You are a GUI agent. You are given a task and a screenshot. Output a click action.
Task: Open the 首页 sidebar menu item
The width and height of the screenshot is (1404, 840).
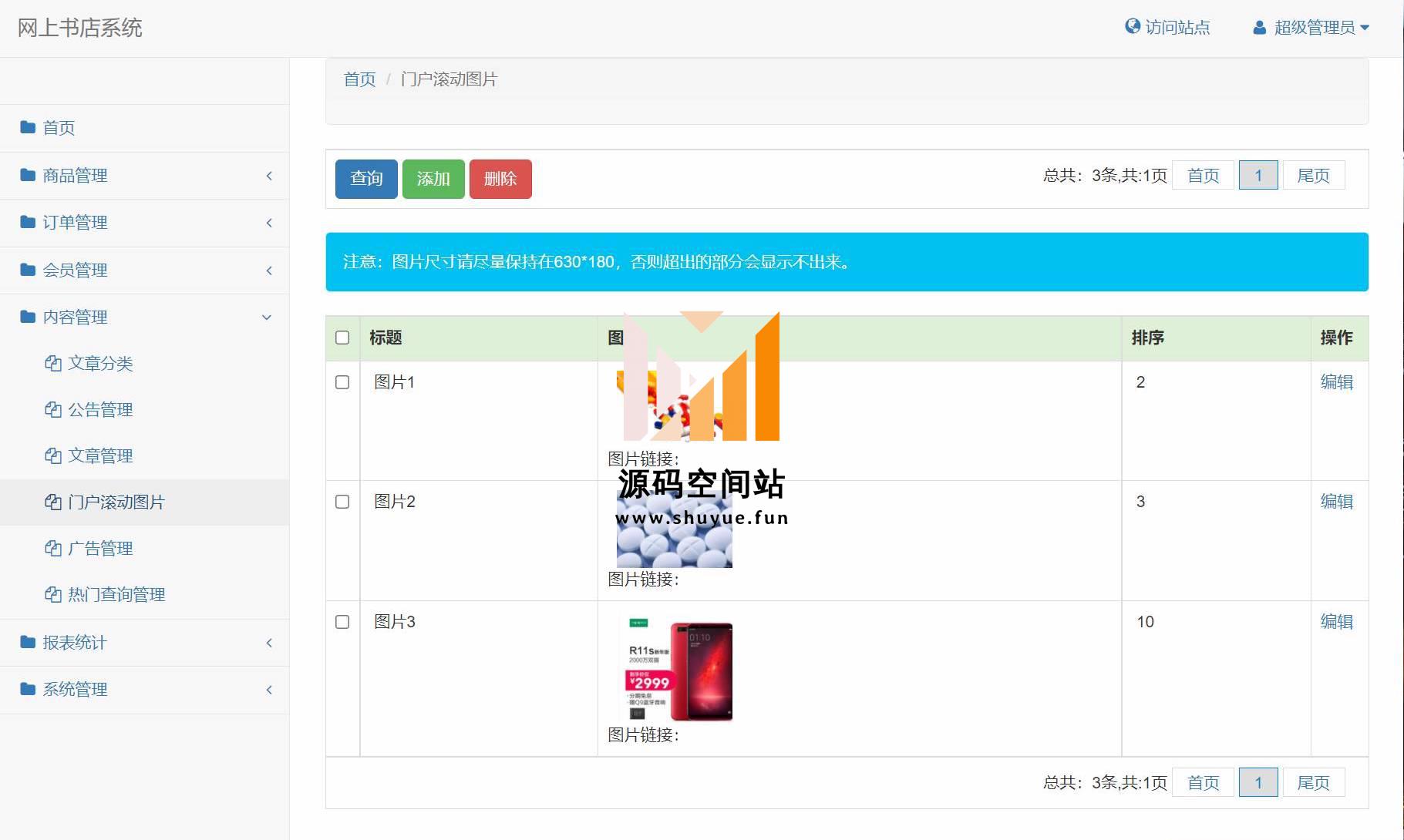tap(144, 128)
